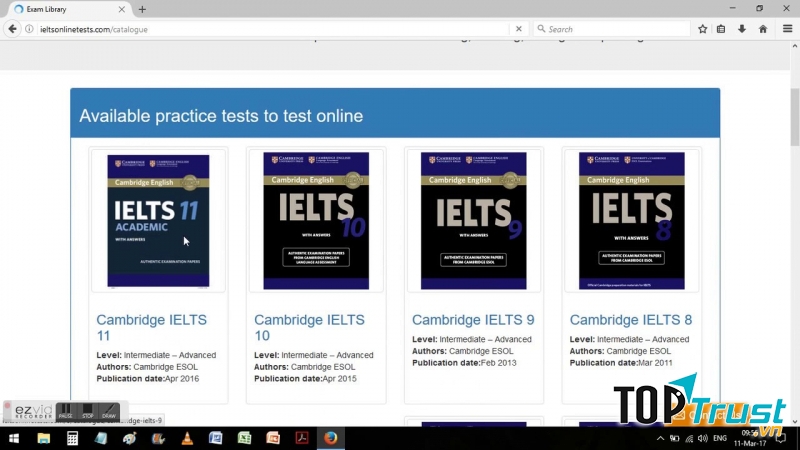Switch input language via ENG indicator
This screenshot has width=800, height=450.
pos(720,438)
